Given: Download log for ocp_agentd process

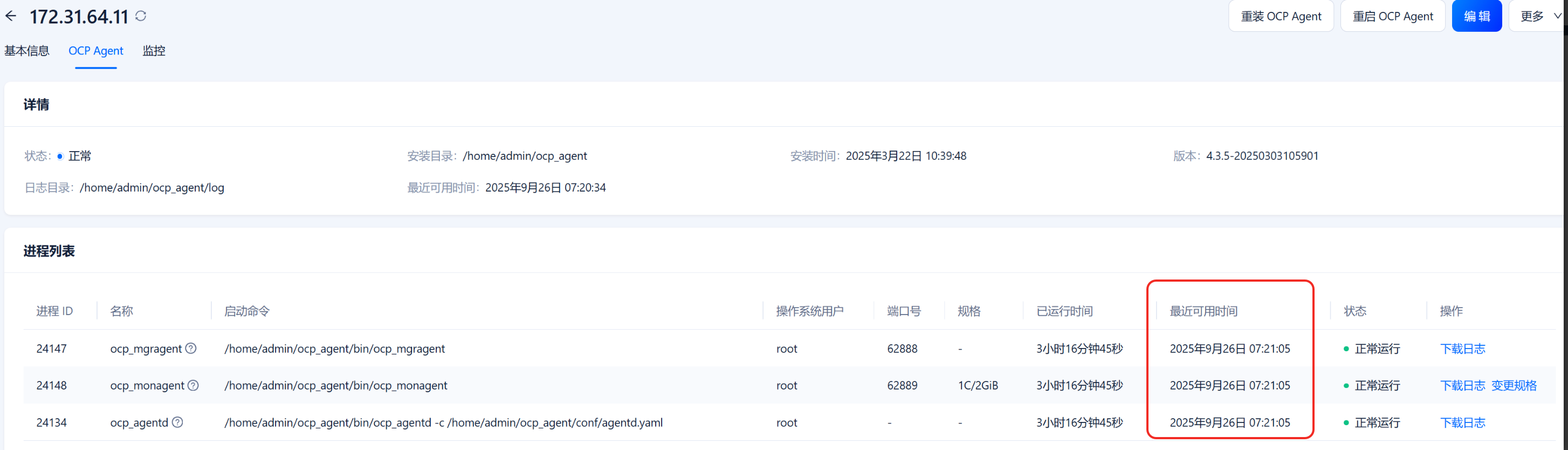Looking at the screenshot, I should coord(1463,422).
